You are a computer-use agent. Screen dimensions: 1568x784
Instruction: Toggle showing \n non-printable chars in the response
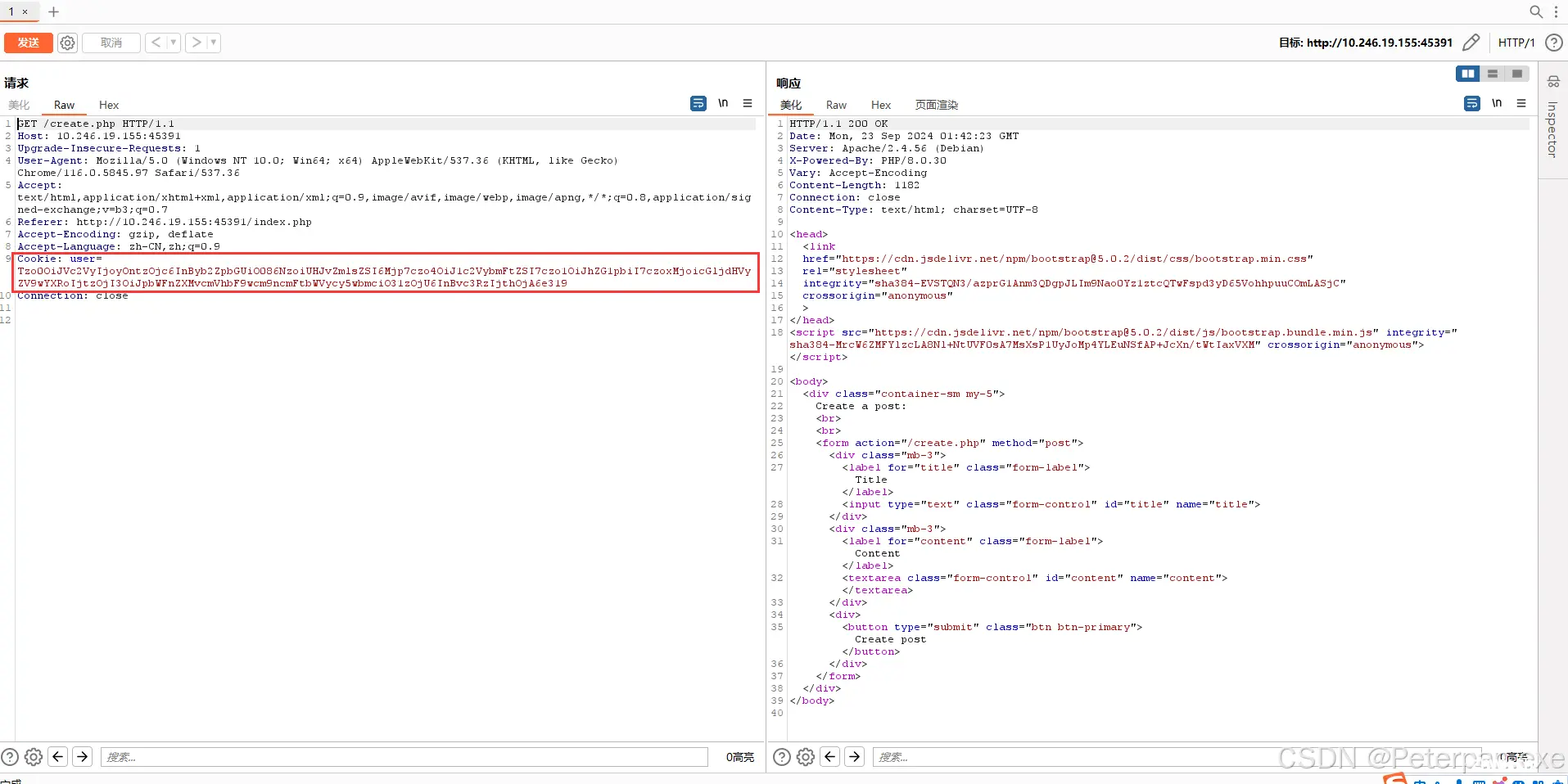pos(1497,103)
